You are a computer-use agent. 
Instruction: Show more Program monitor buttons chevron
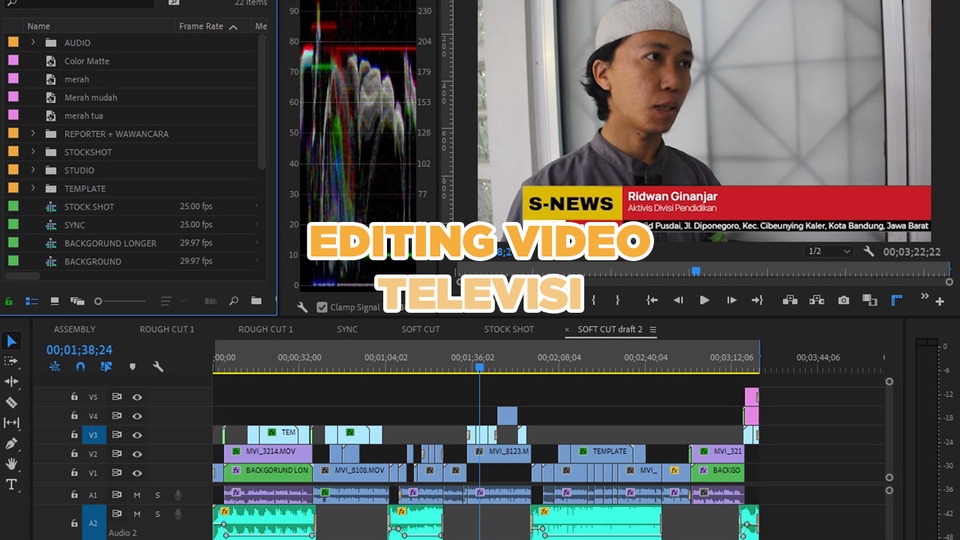pos(924,297)
